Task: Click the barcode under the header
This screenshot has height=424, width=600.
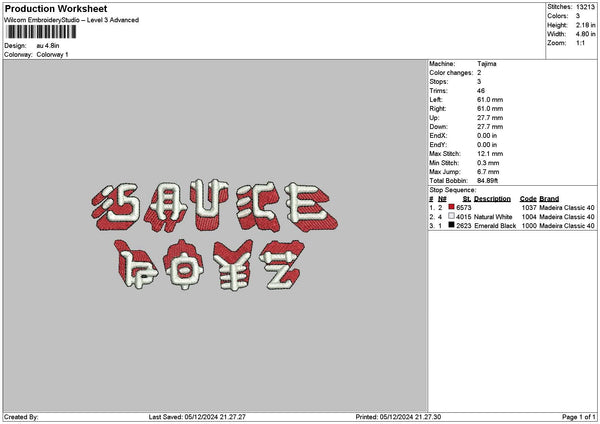Action: tap(41, 32)
